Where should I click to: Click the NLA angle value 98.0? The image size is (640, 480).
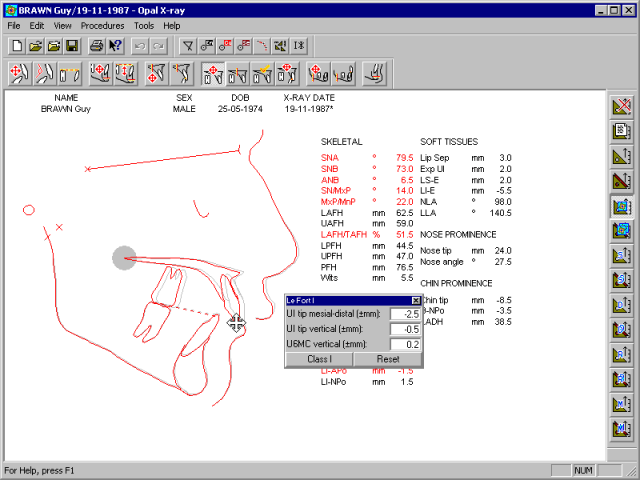503,202
